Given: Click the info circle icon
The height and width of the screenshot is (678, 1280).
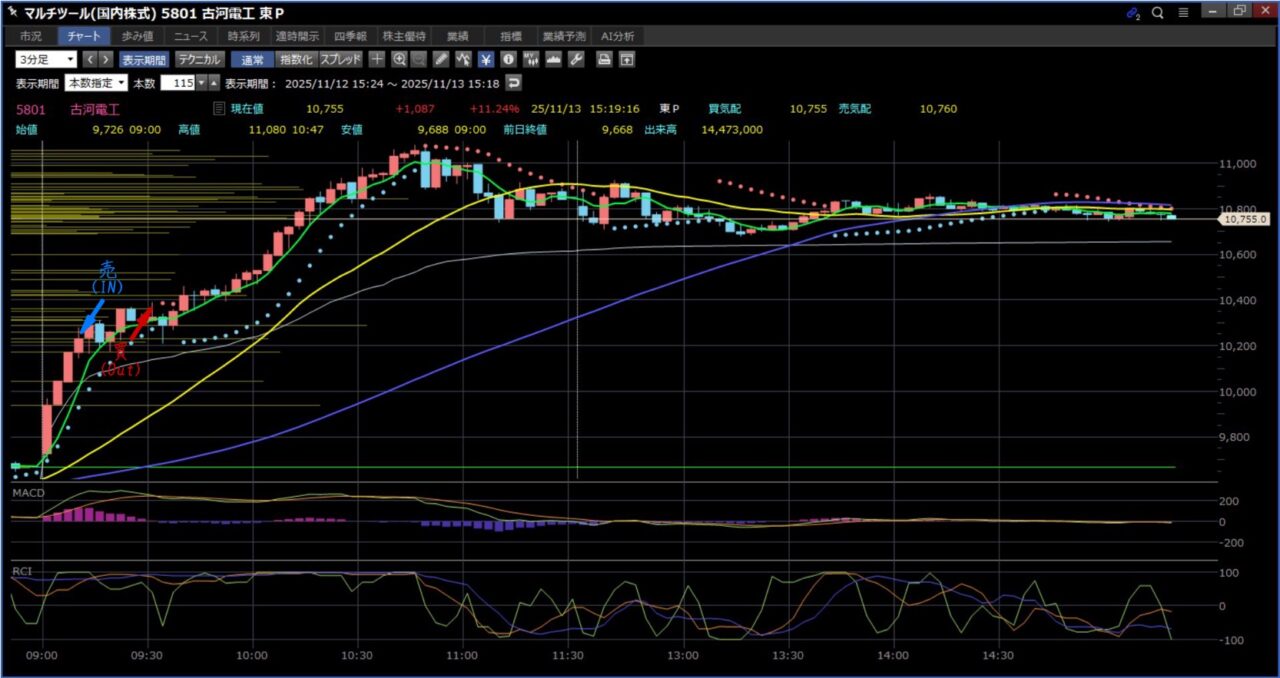Looking at the screenshot, I should pos(508,59).
